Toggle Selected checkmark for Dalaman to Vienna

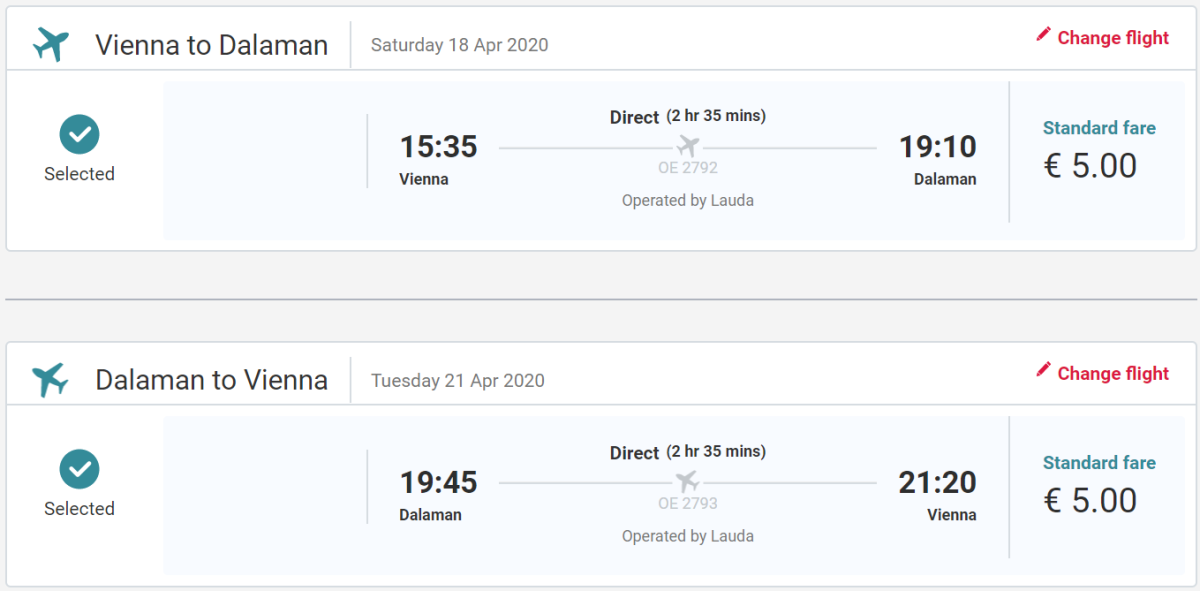[79, 469]
